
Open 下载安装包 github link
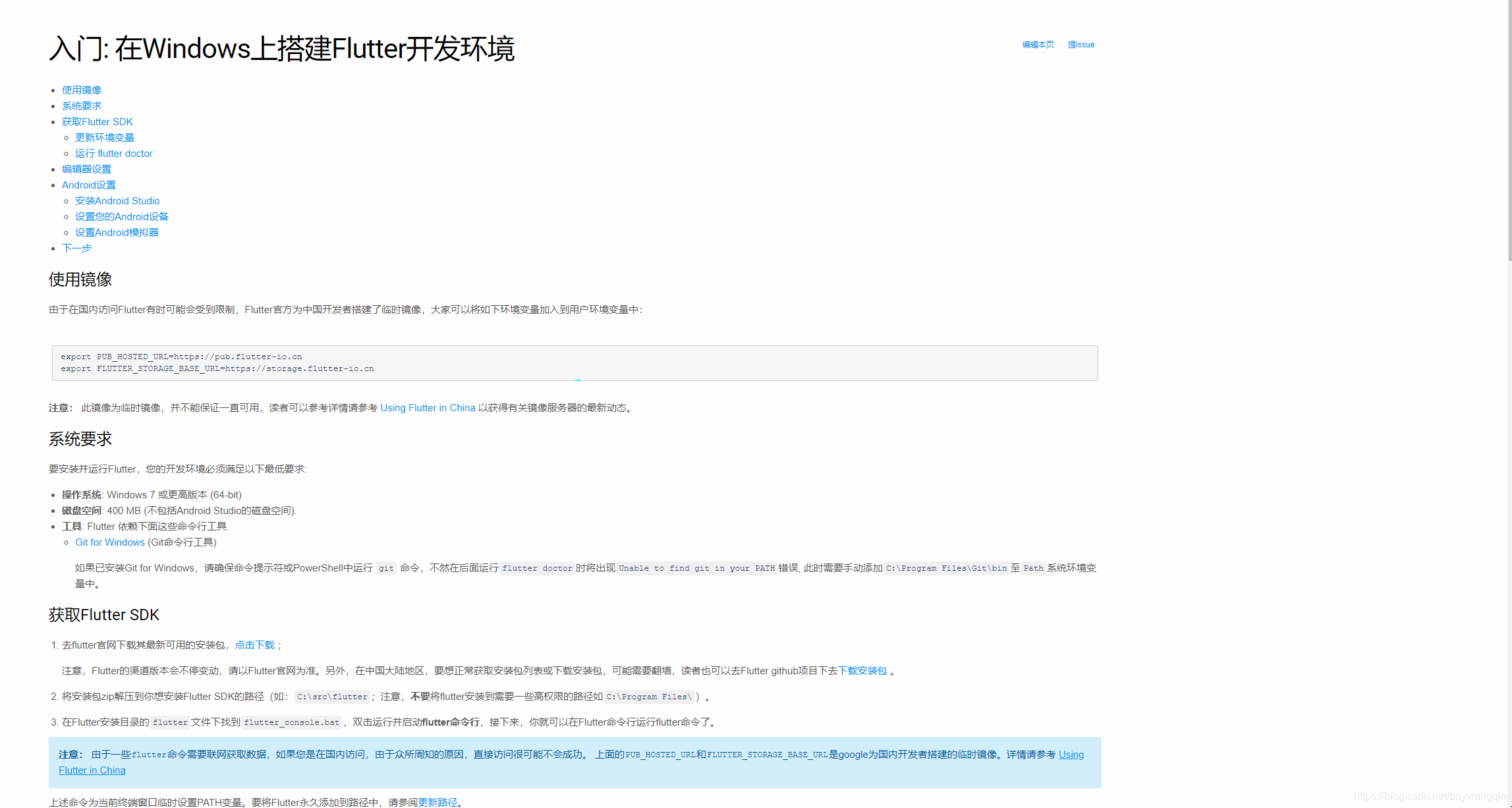coord(862,671)
